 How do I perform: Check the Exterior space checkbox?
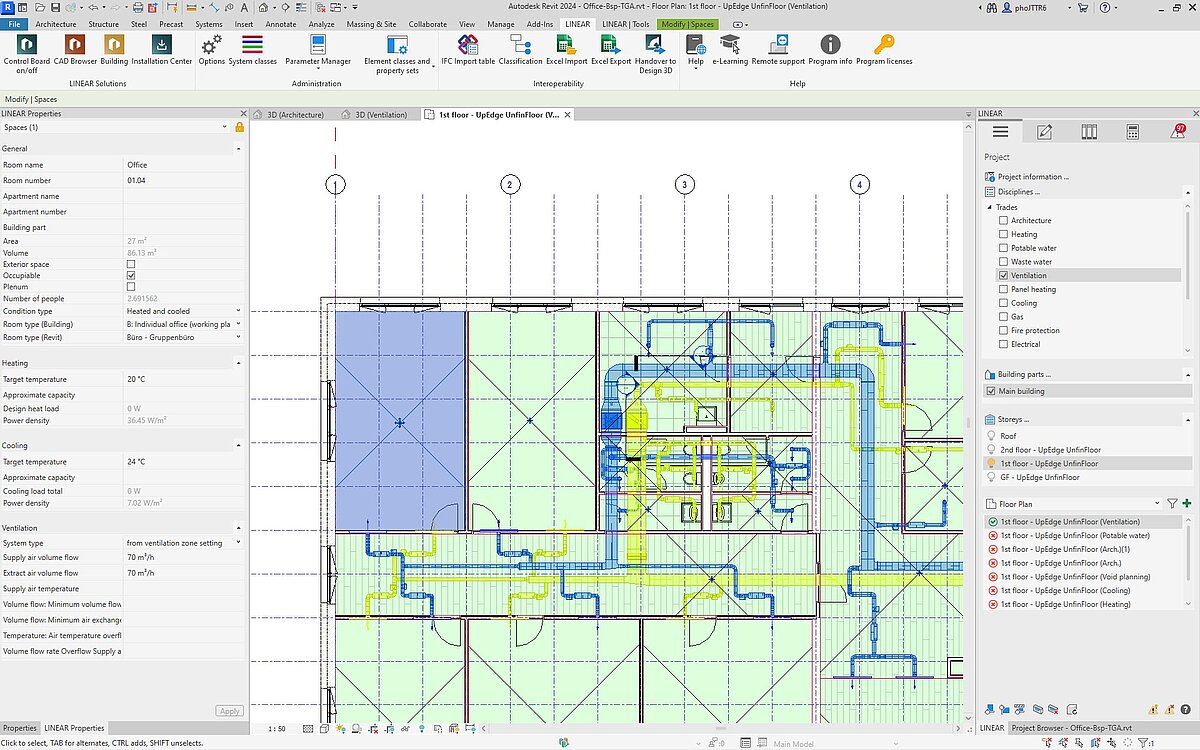point(131,264)
